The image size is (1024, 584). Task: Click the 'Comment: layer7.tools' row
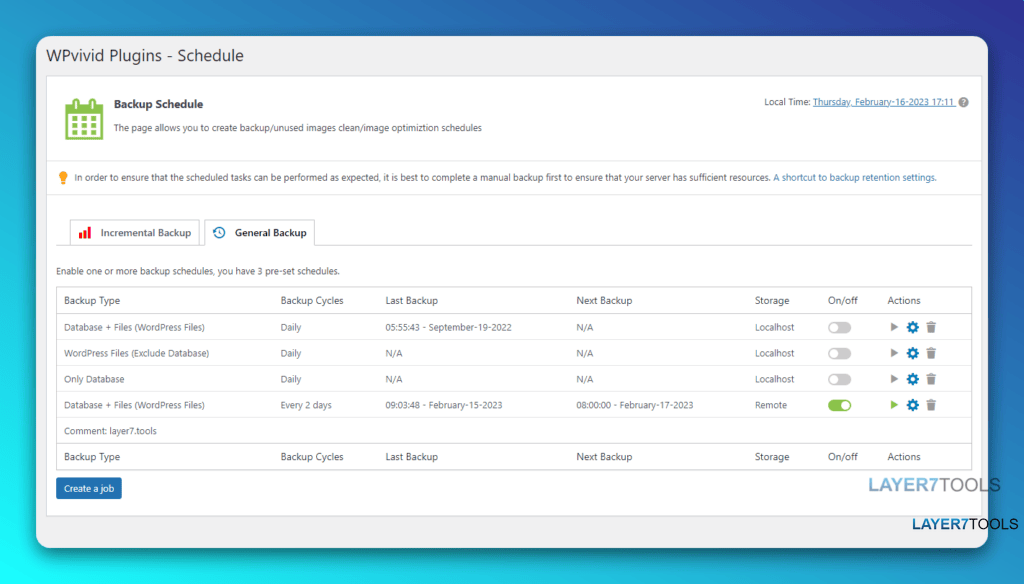(x=514, y=431)
